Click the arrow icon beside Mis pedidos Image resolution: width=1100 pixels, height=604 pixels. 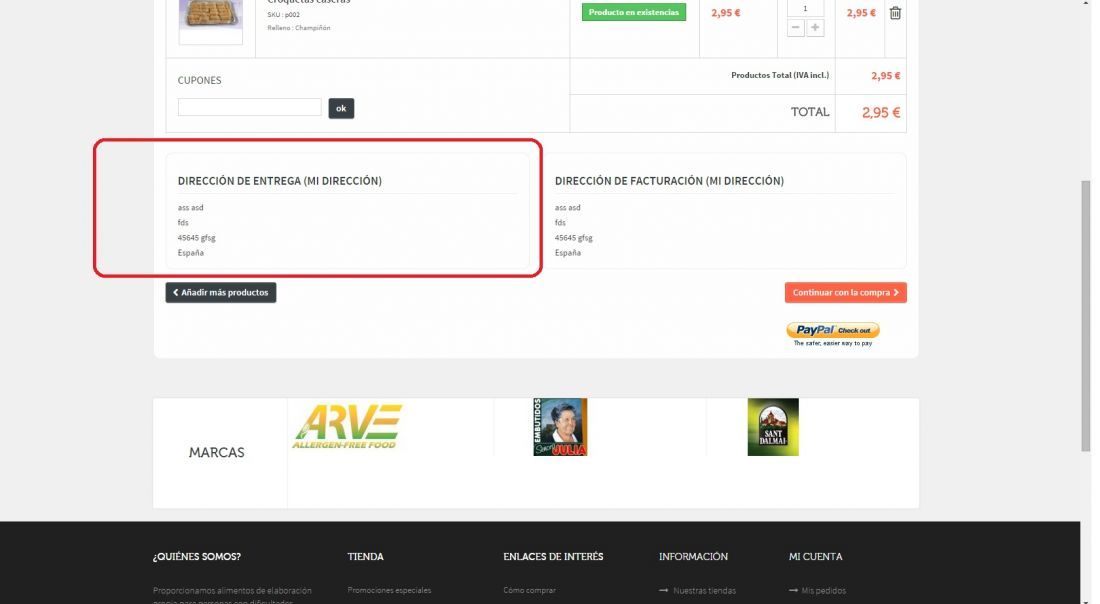point(793,591)
